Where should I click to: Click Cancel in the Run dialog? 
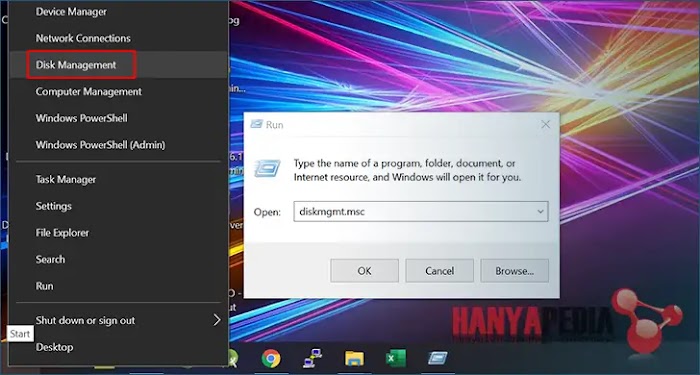point(439,271)
